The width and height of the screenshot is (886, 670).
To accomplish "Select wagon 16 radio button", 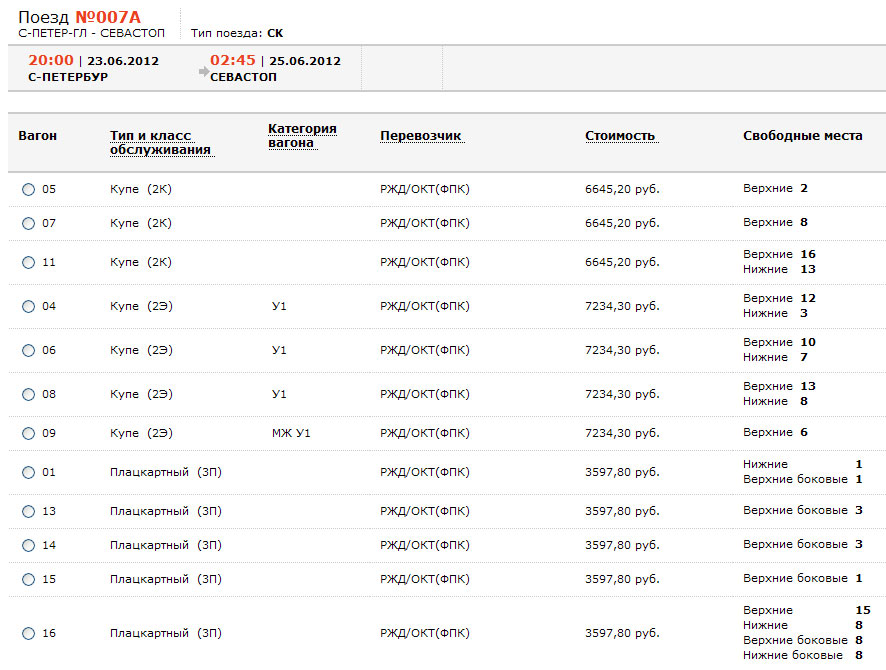I will (x=28, y=633).
